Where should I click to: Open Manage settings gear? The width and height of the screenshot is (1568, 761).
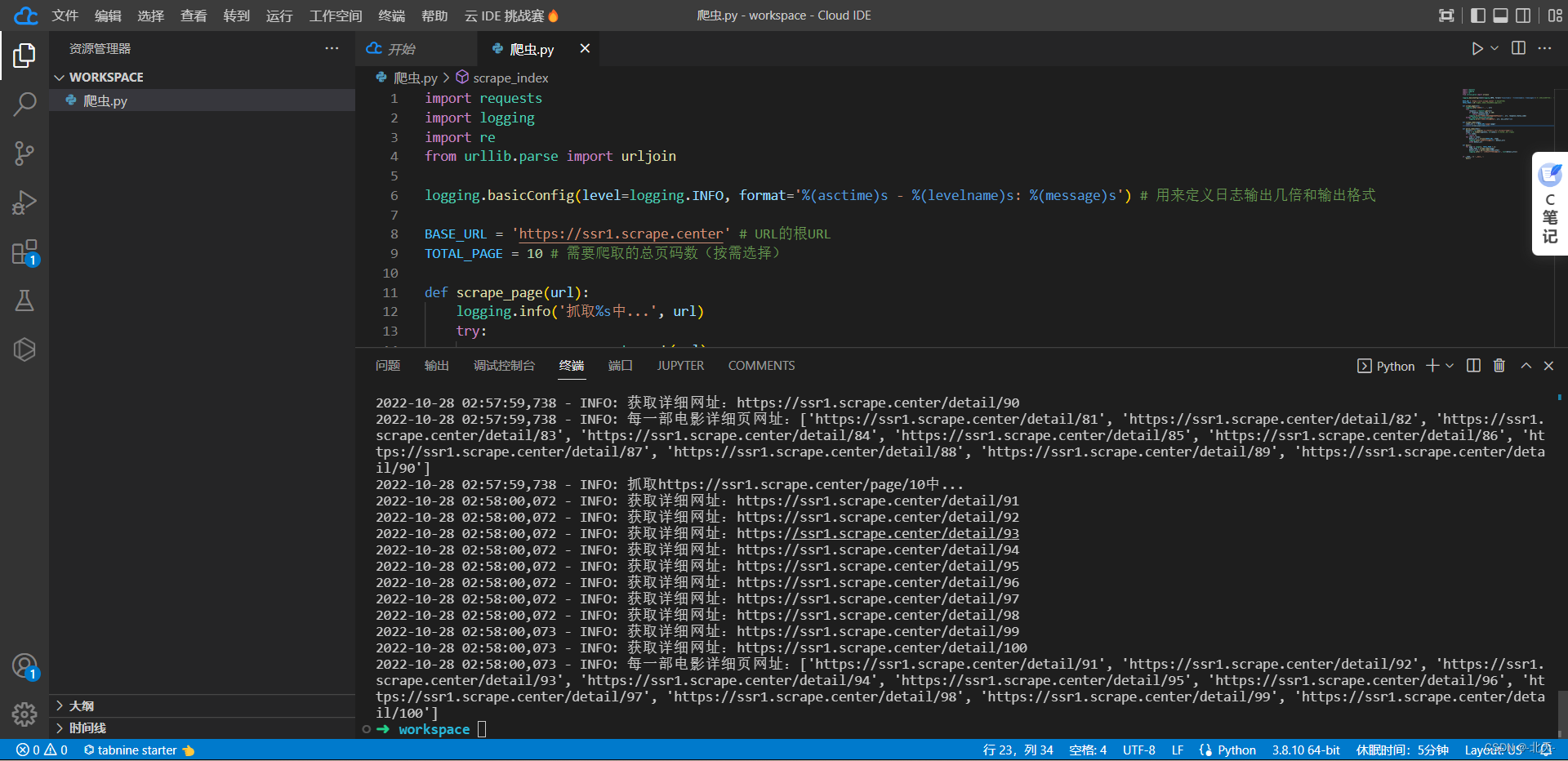(24, 714)
